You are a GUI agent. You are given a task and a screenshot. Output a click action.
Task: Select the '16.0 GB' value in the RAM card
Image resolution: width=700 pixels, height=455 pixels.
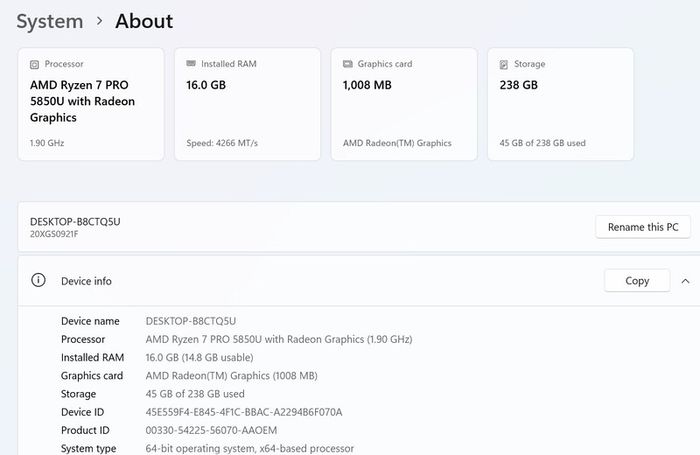pos(206,85)
